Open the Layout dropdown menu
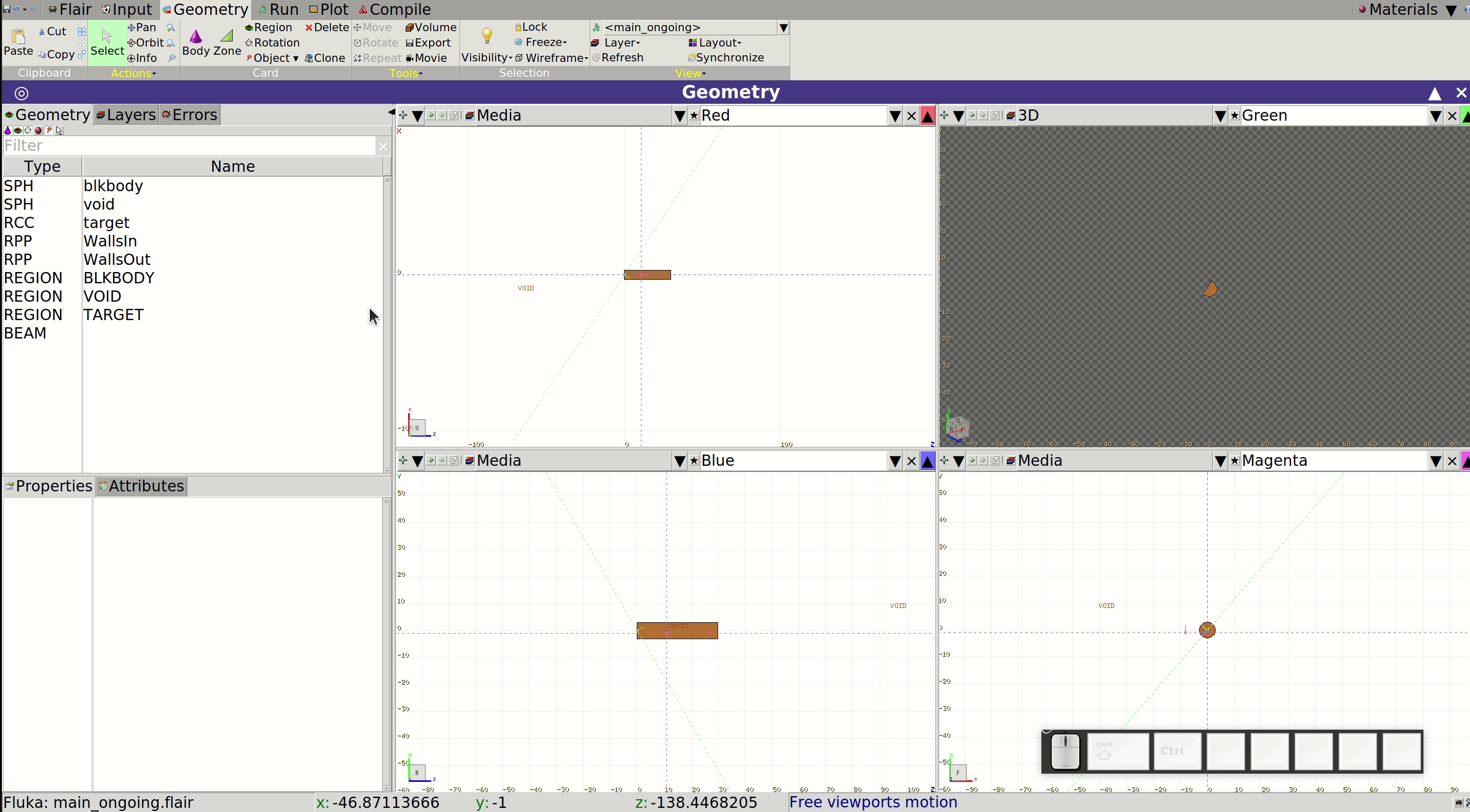Image resolution: width=1470 pixels, height=812 pixels. point(715,43)
